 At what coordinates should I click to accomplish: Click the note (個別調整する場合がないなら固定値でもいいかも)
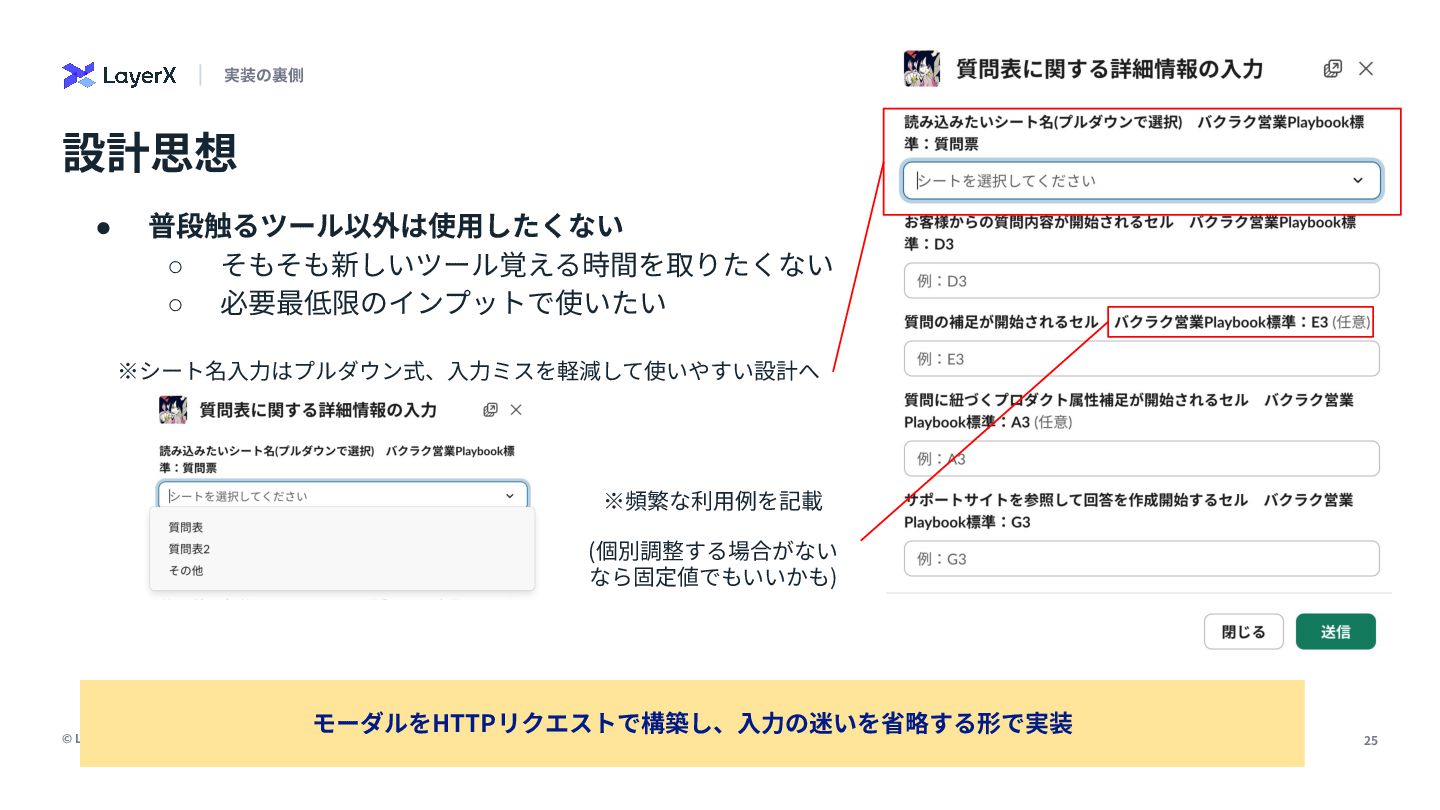pyautogui.click(x=712, y=564)
